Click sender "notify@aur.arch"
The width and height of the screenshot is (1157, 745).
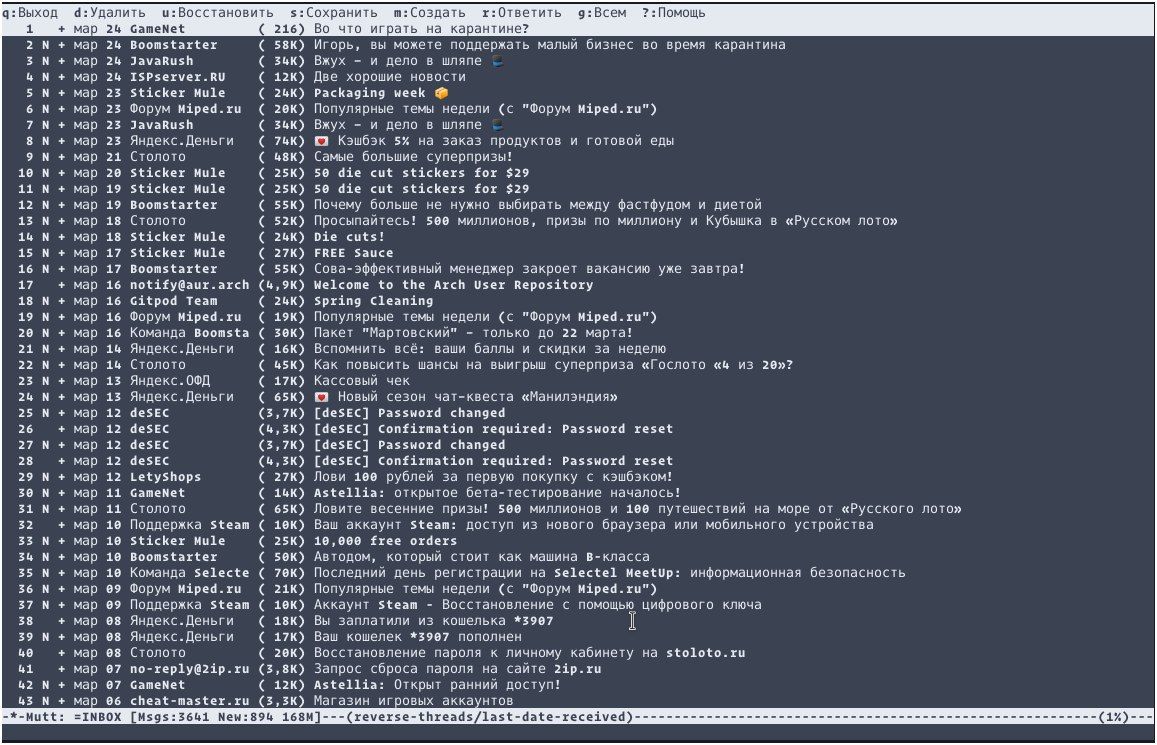tap(190, 285)
